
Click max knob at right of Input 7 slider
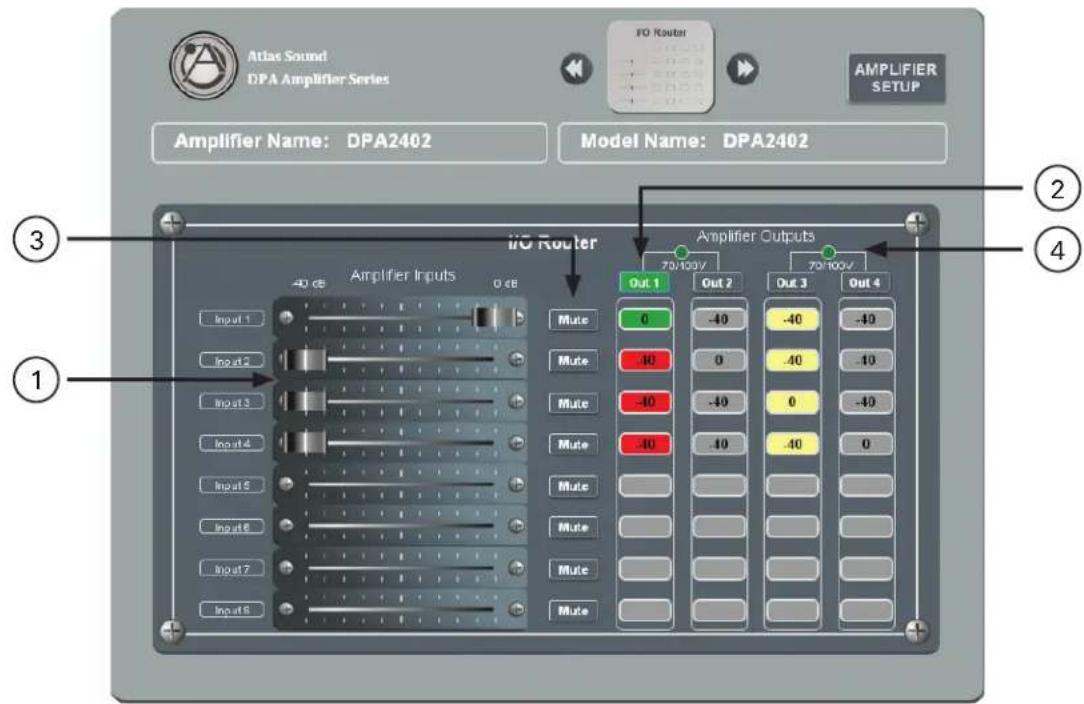(516, 568)
